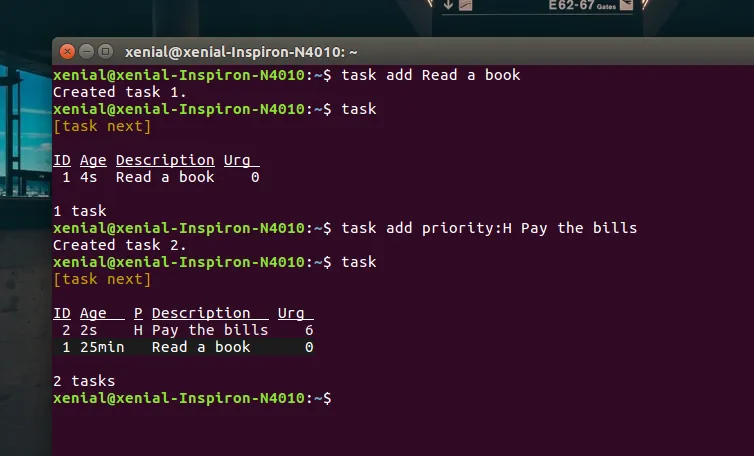Click the urgency value 6
The width and height of the screenshot is (754, 456).
click(x=309, y=330)
